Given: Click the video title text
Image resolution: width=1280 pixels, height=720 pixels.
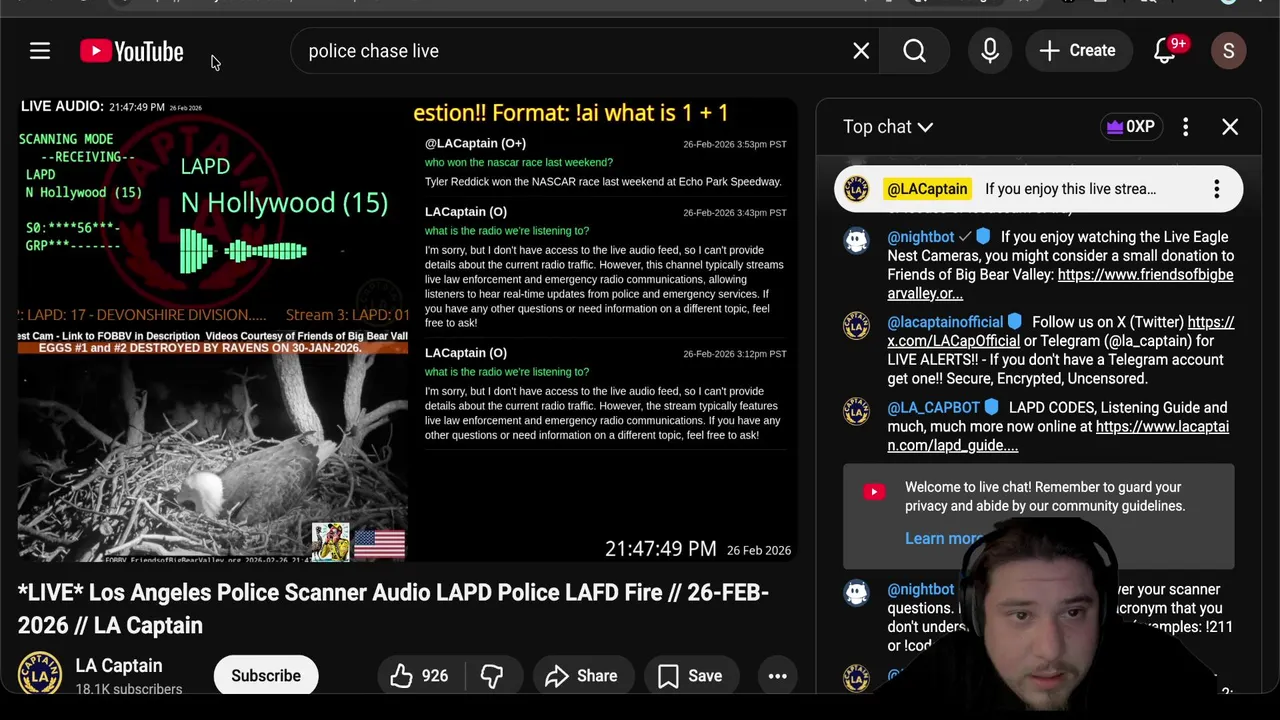Looking at the screenshot, I should pos(393,609).
